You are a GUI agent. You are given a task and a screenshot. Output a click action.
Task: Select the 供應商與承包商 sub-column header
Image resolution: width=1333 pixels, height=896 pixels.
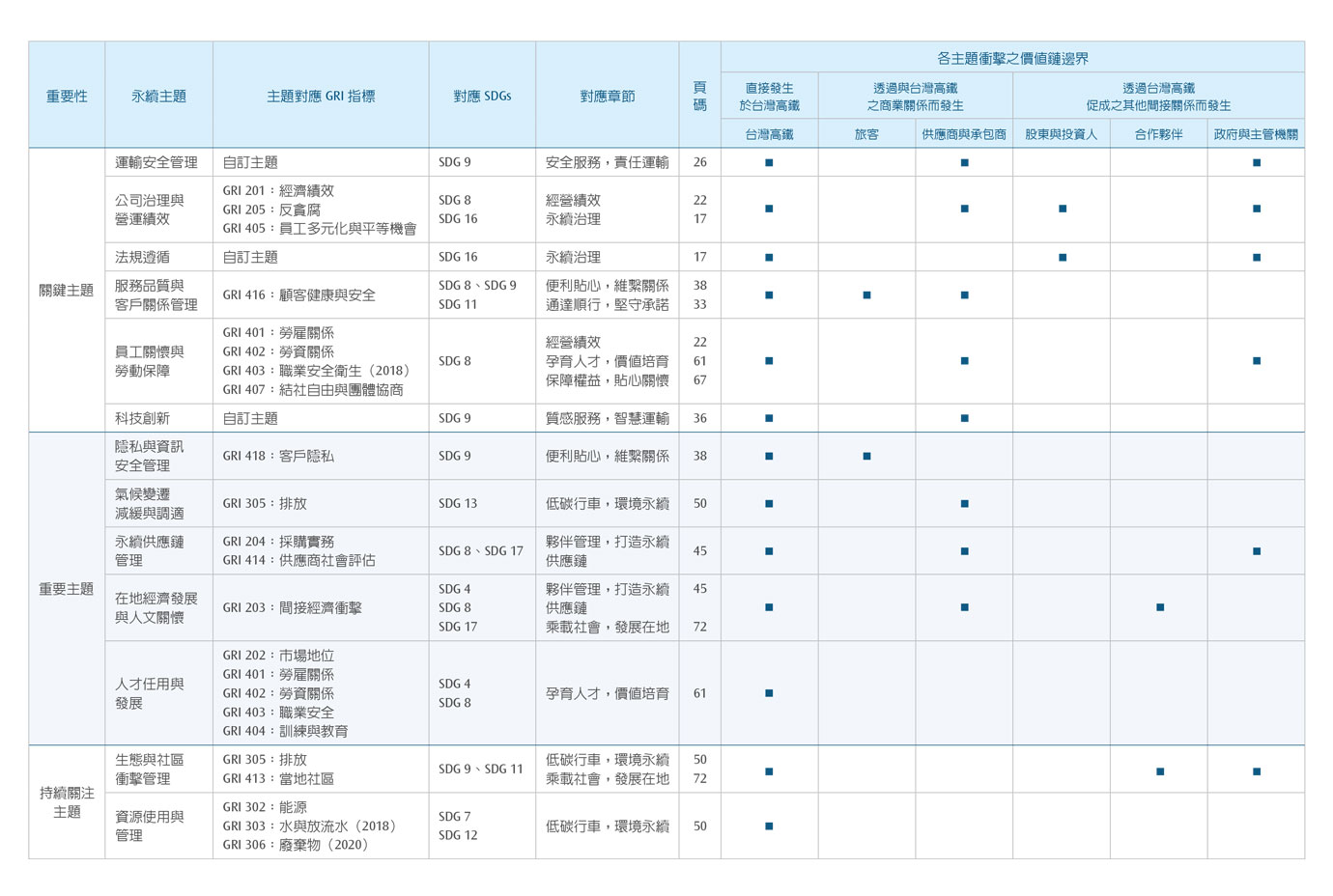click(964, 134)
